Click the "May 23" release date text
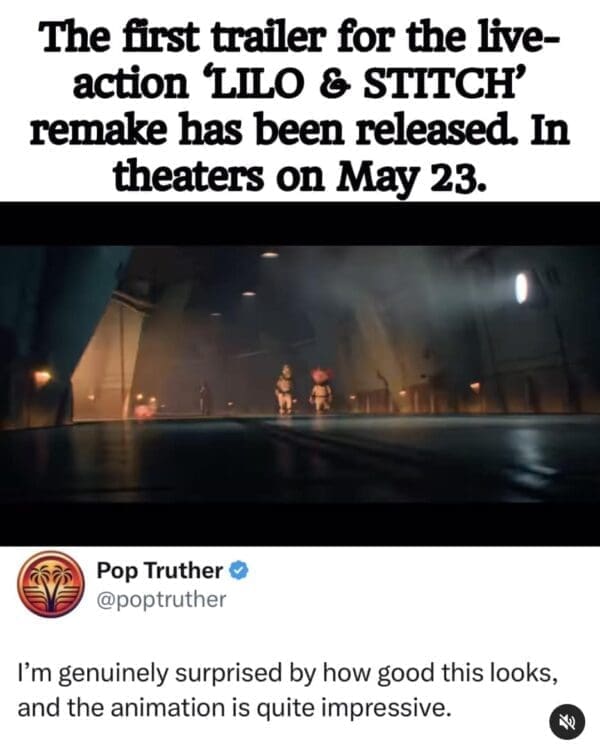Screen dimensions: 600x754 pyautogui.click(x=410, y=176)
